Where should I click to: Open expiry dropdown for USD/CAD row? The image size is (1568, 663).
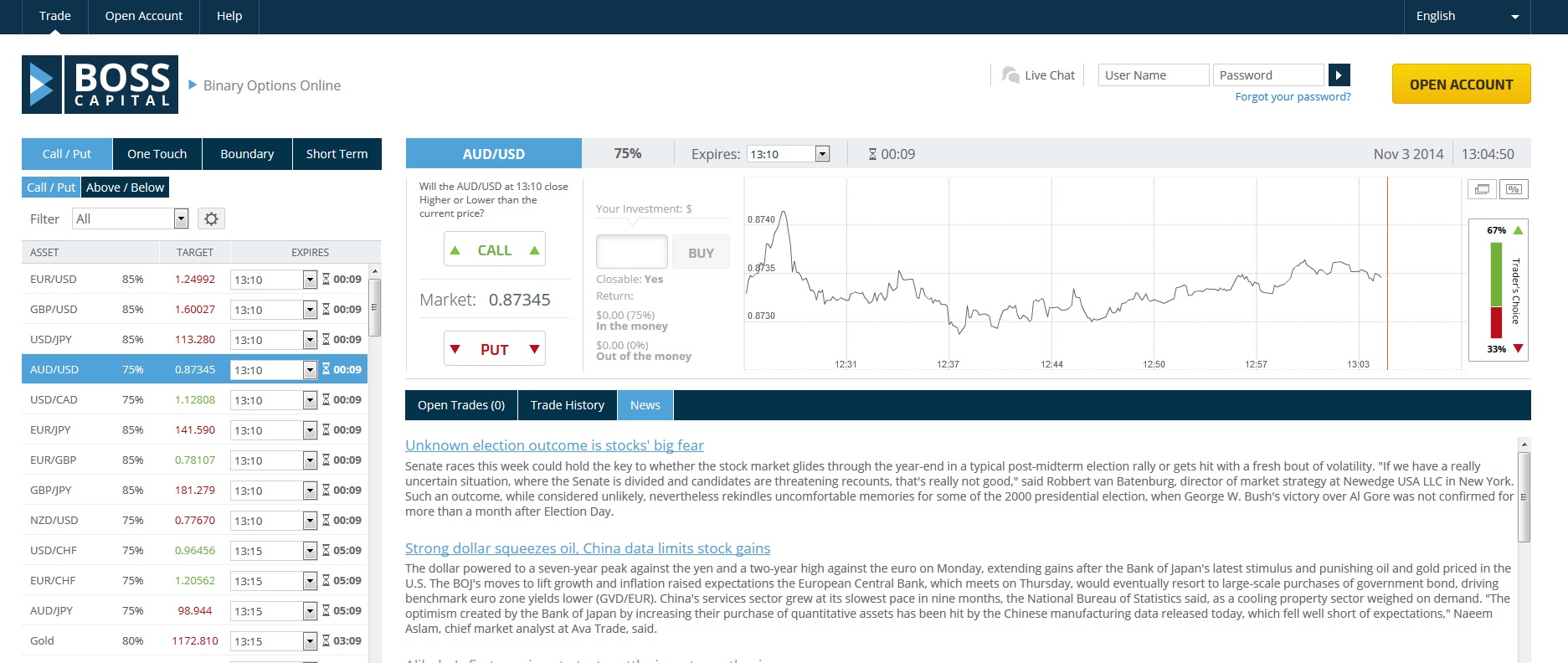275,400
